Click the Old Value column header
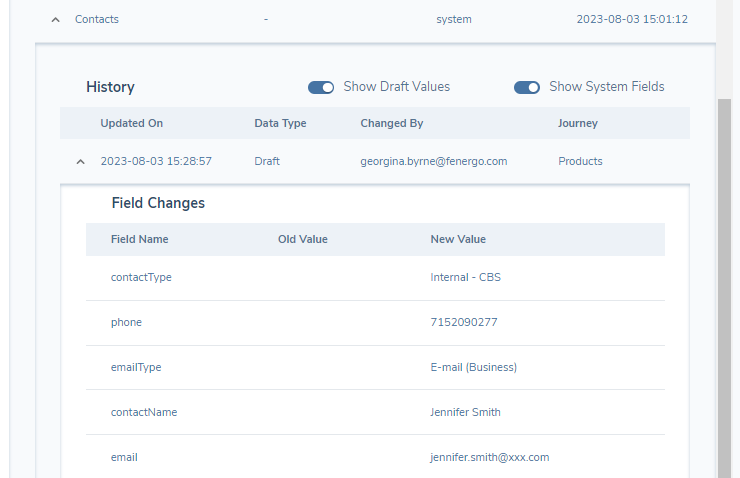 [302, 240]
